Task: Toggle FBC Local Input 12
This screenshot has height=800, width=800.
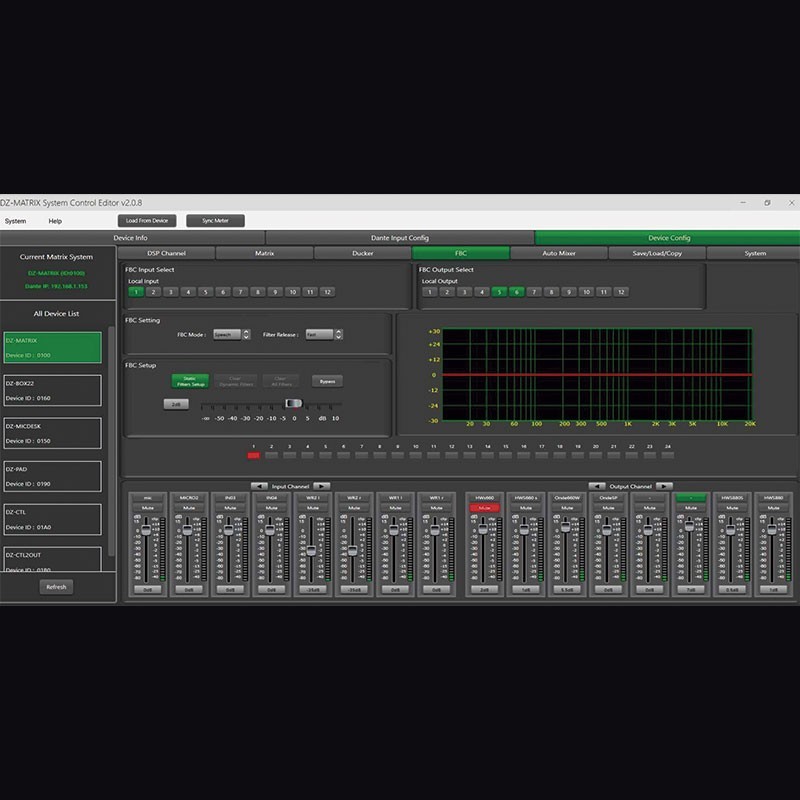Action: point(328,292)
